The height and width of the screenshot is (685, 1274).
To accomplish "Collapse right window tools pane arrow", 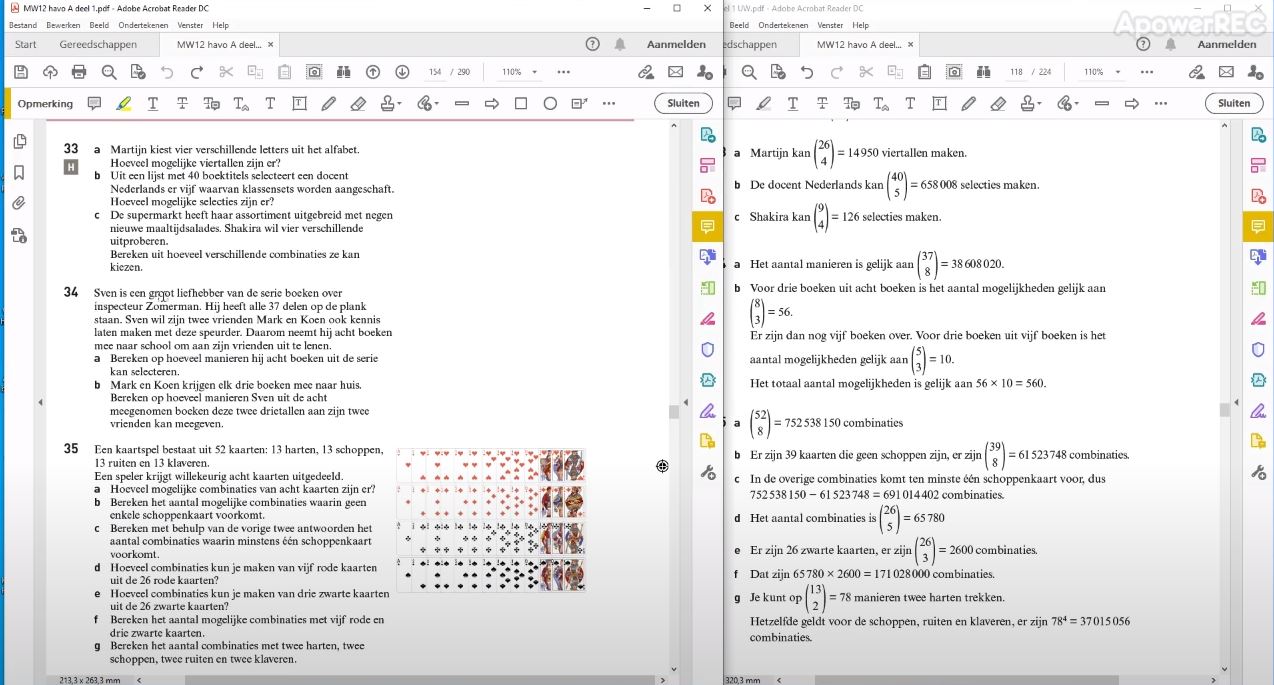I will 1237,402.
